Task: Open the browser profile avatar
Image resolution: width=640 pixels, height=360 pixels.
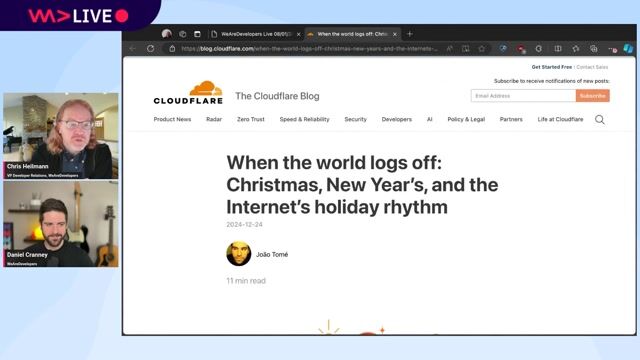Action: 167,34
